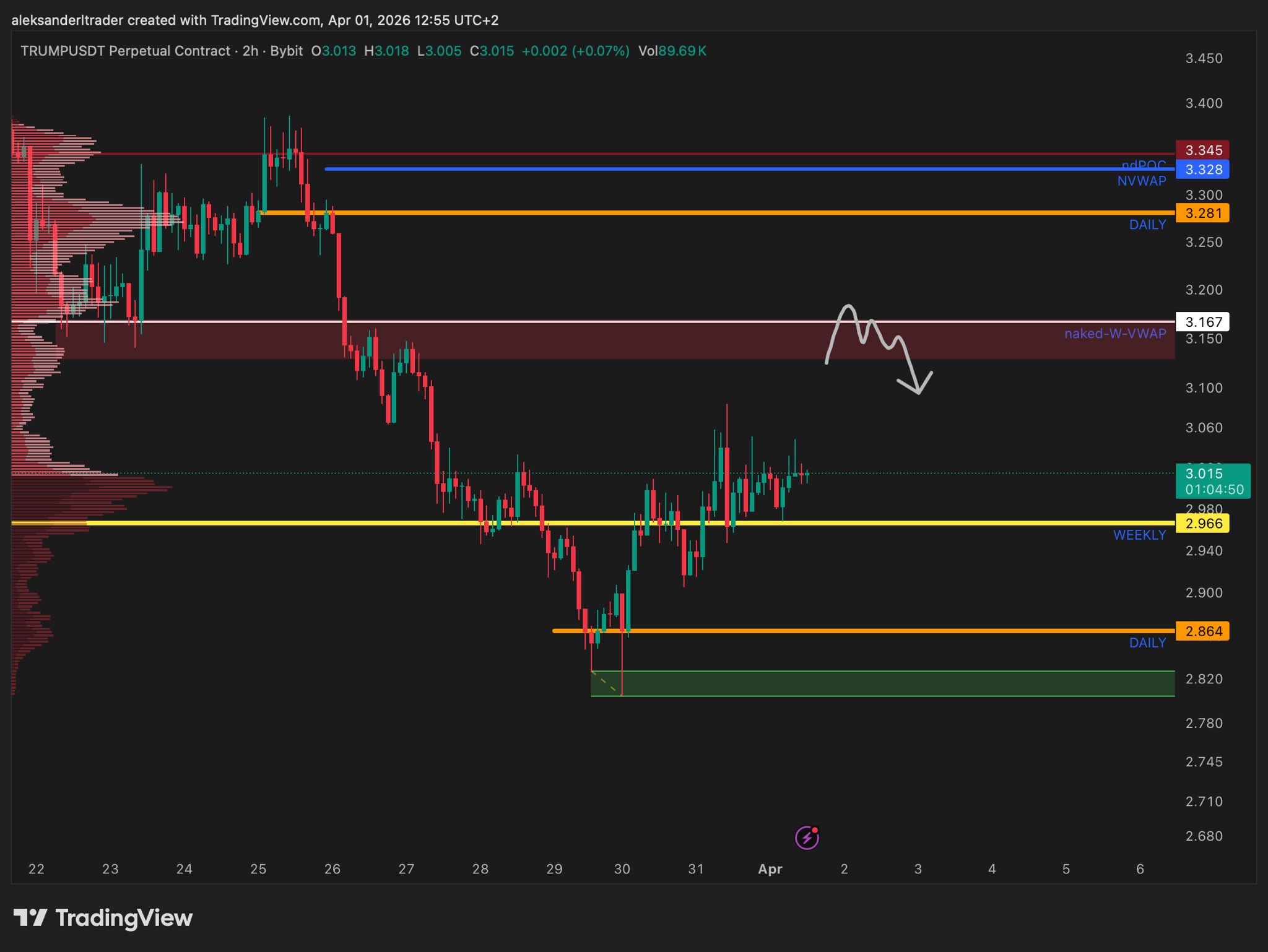Click the 30 date marker on time axis
The height and width of the screenshot is (952, 1268).
tap(622, 869)
